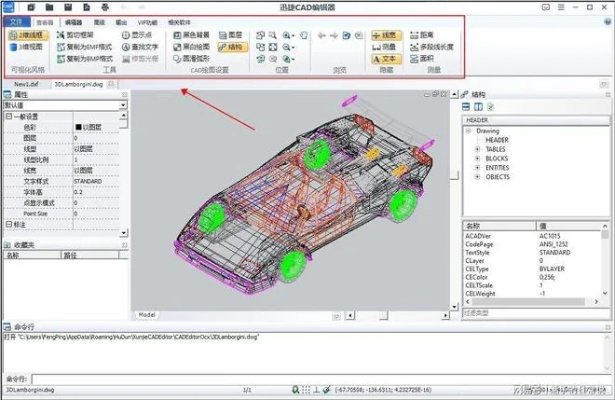Click second icon in 结构 panel toolbar
Screen dimensions: 615x400
(x=478, y=107)
